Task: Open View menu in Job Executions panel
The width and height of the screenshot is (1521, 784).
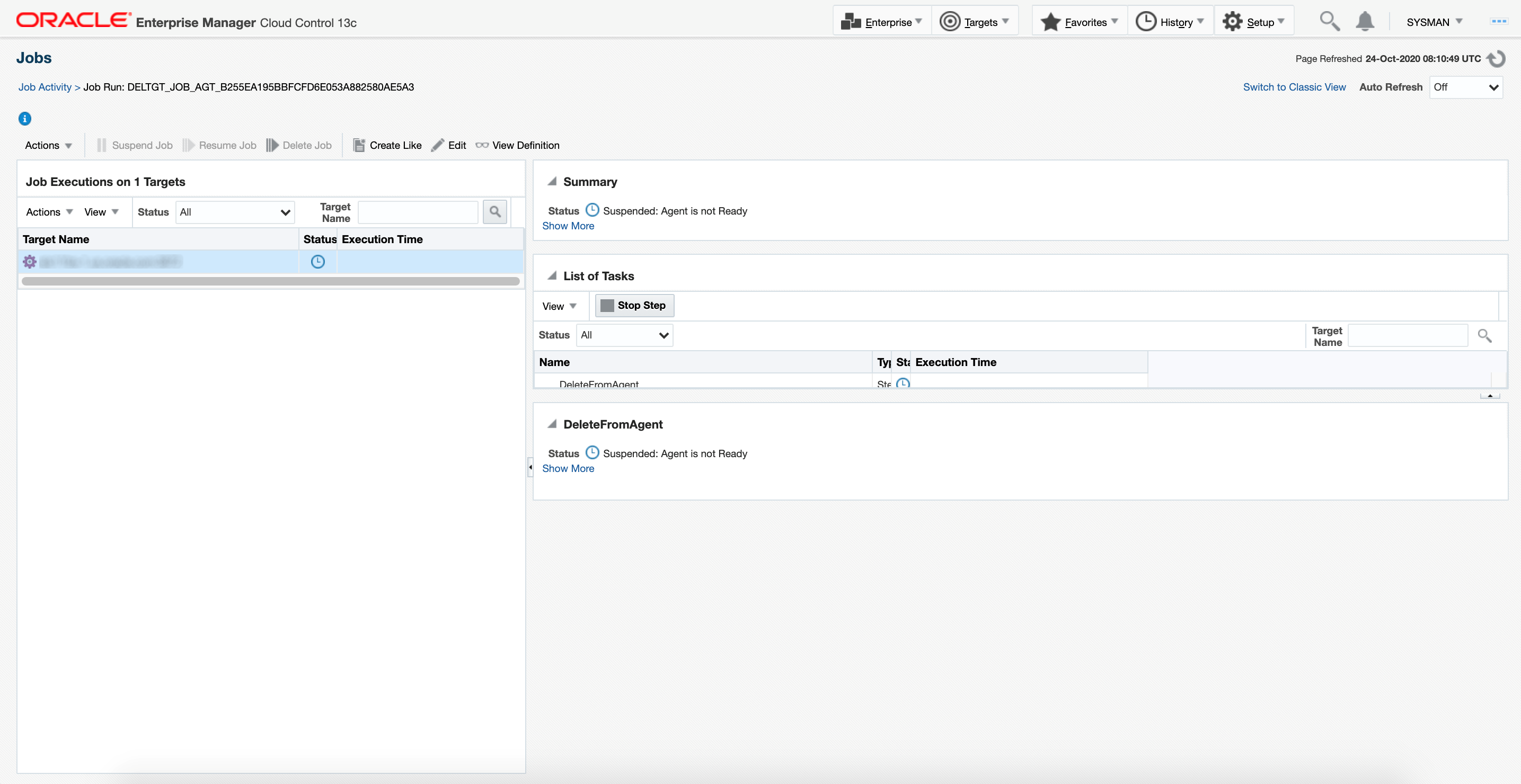Action: tap(102, 212)
